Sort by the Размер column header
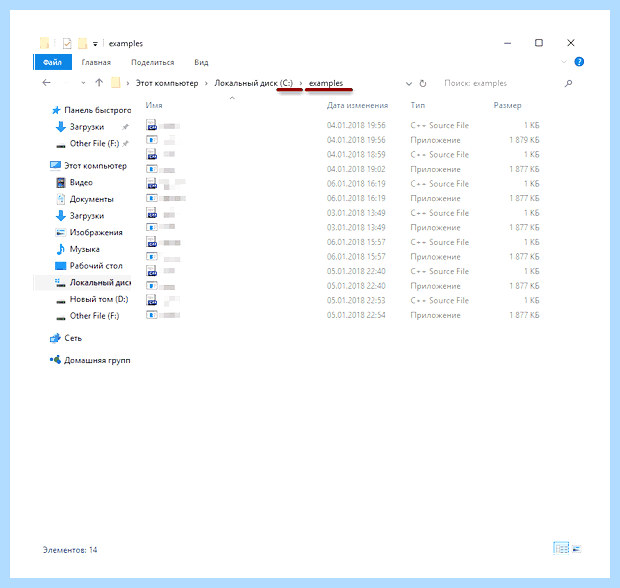The width and height of the screenshot is (620, 588). point(507,105)
